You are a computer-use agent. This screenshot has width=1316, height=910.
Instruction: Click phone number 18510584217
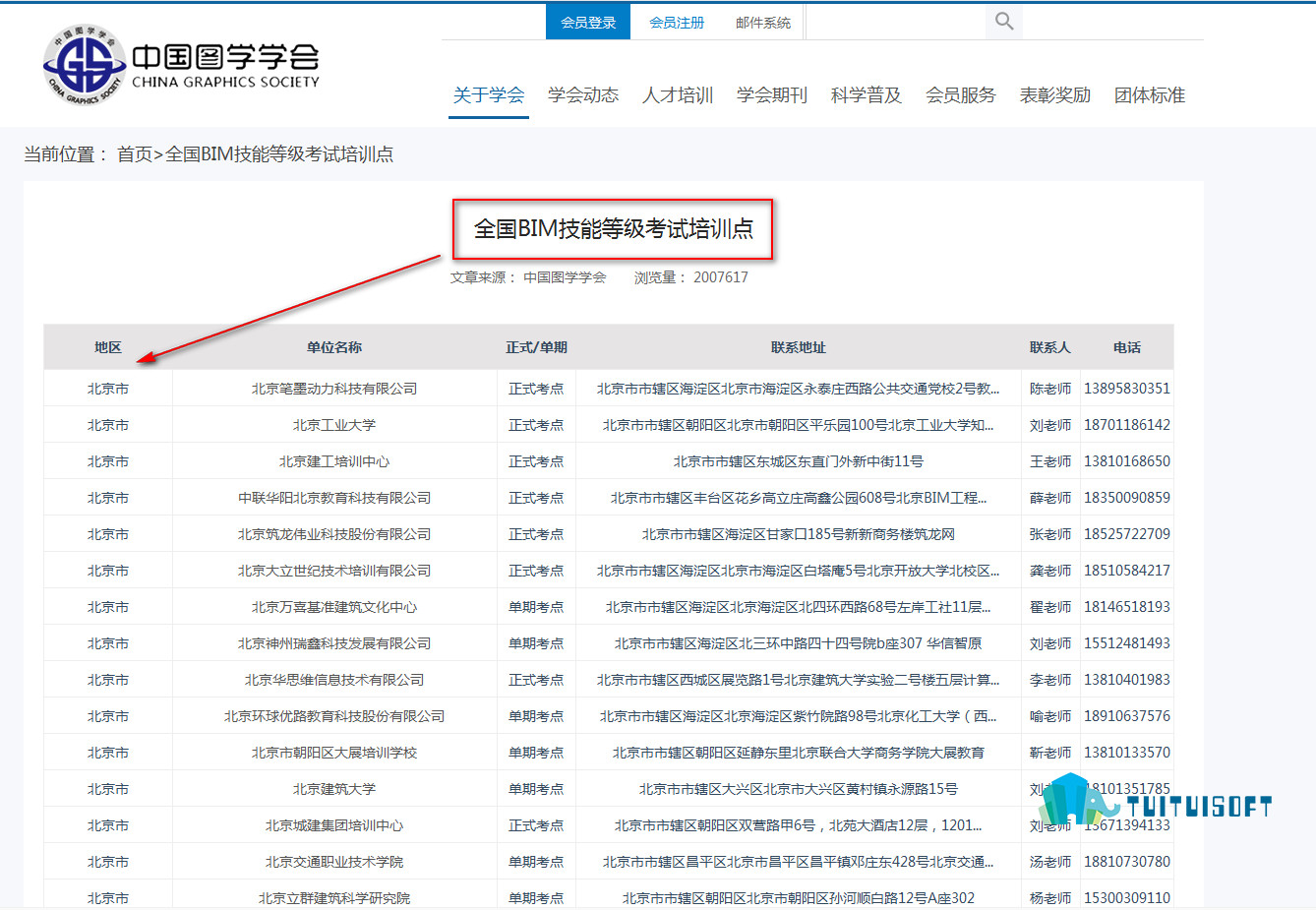tap(1127, 571)
